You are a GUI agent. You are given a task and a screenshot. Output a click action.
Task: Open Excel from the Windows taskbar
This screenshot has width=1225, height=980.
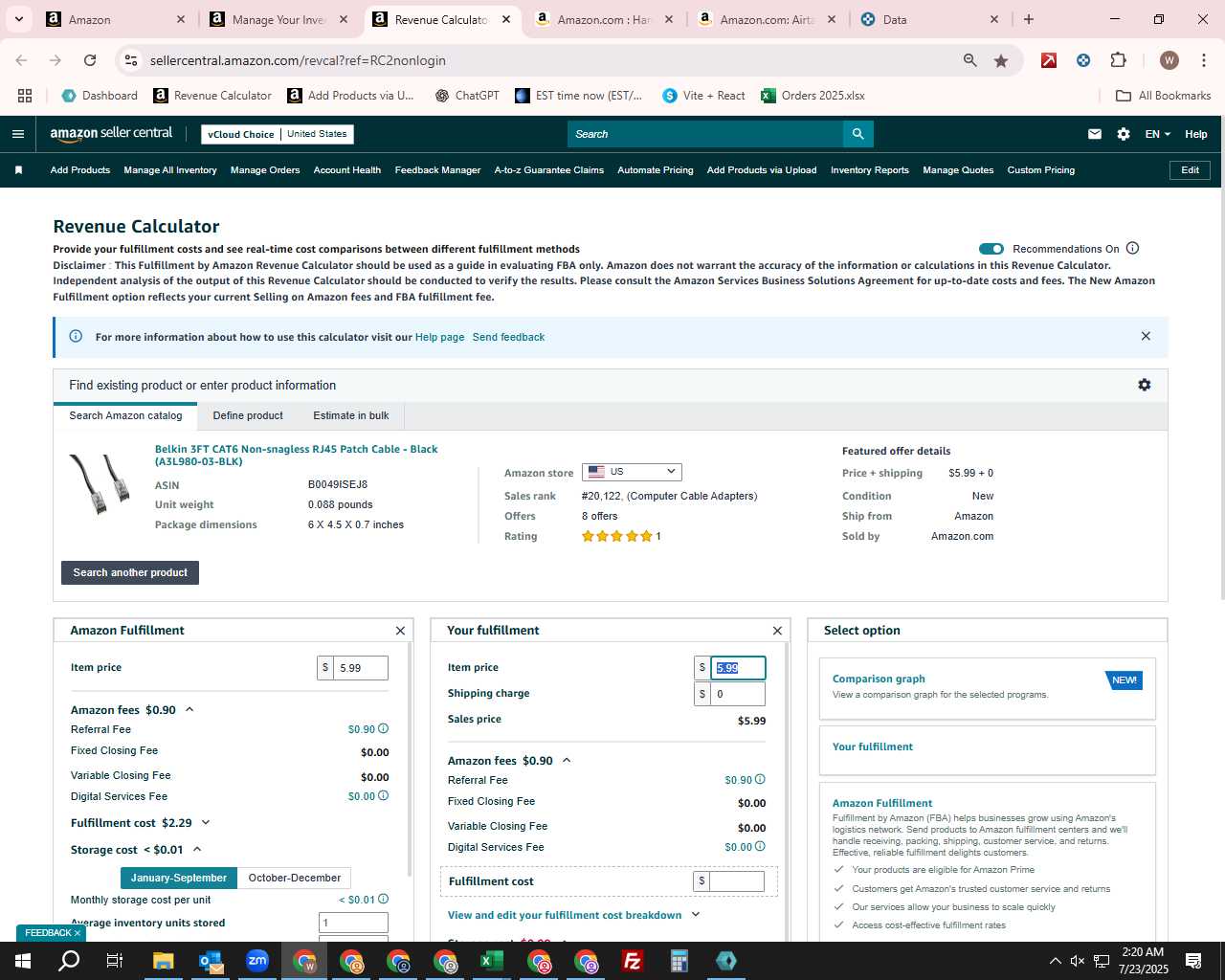coord(491,961)
